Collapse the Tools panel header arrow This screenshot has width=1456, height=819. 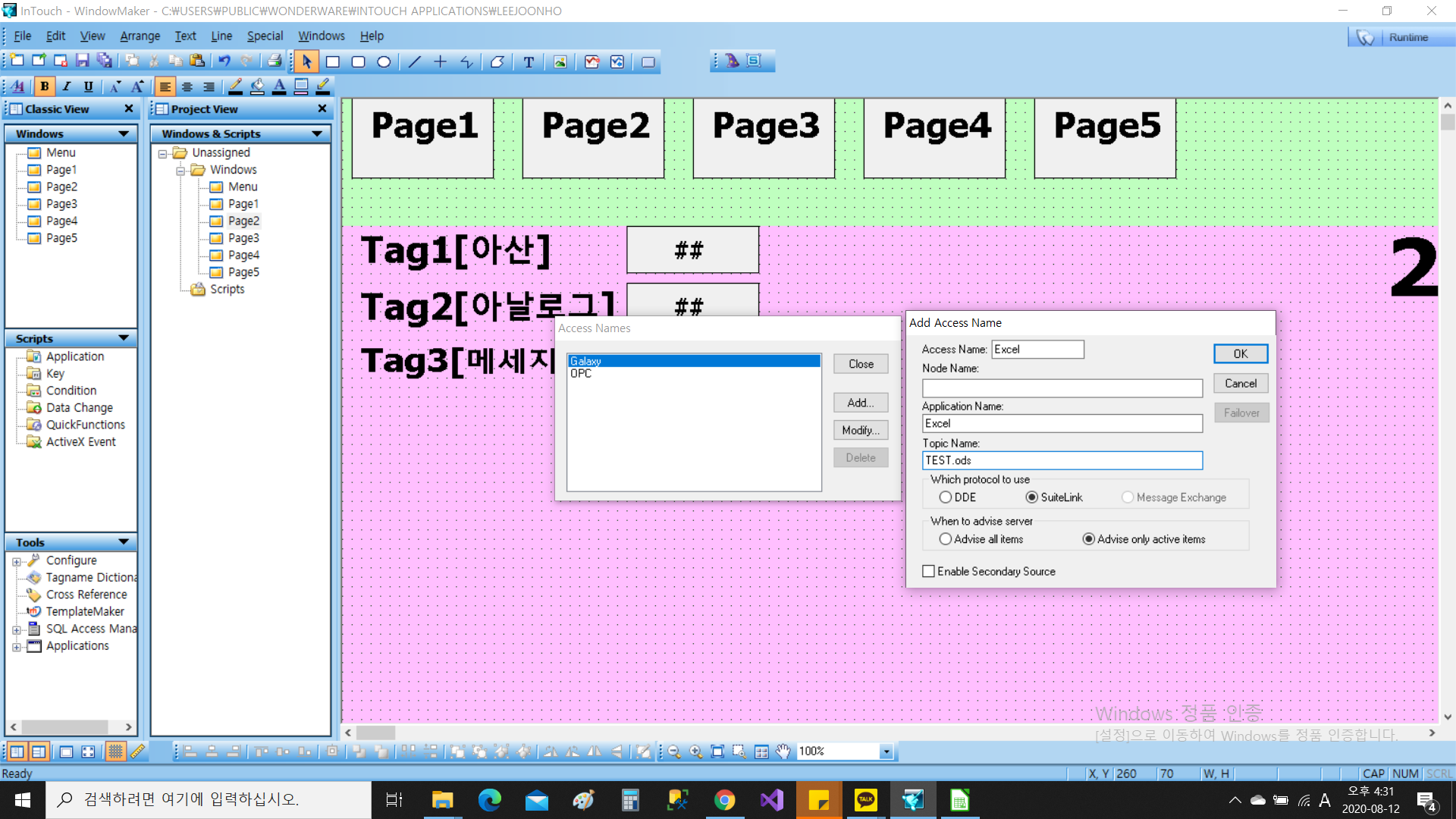click(124, 542)
